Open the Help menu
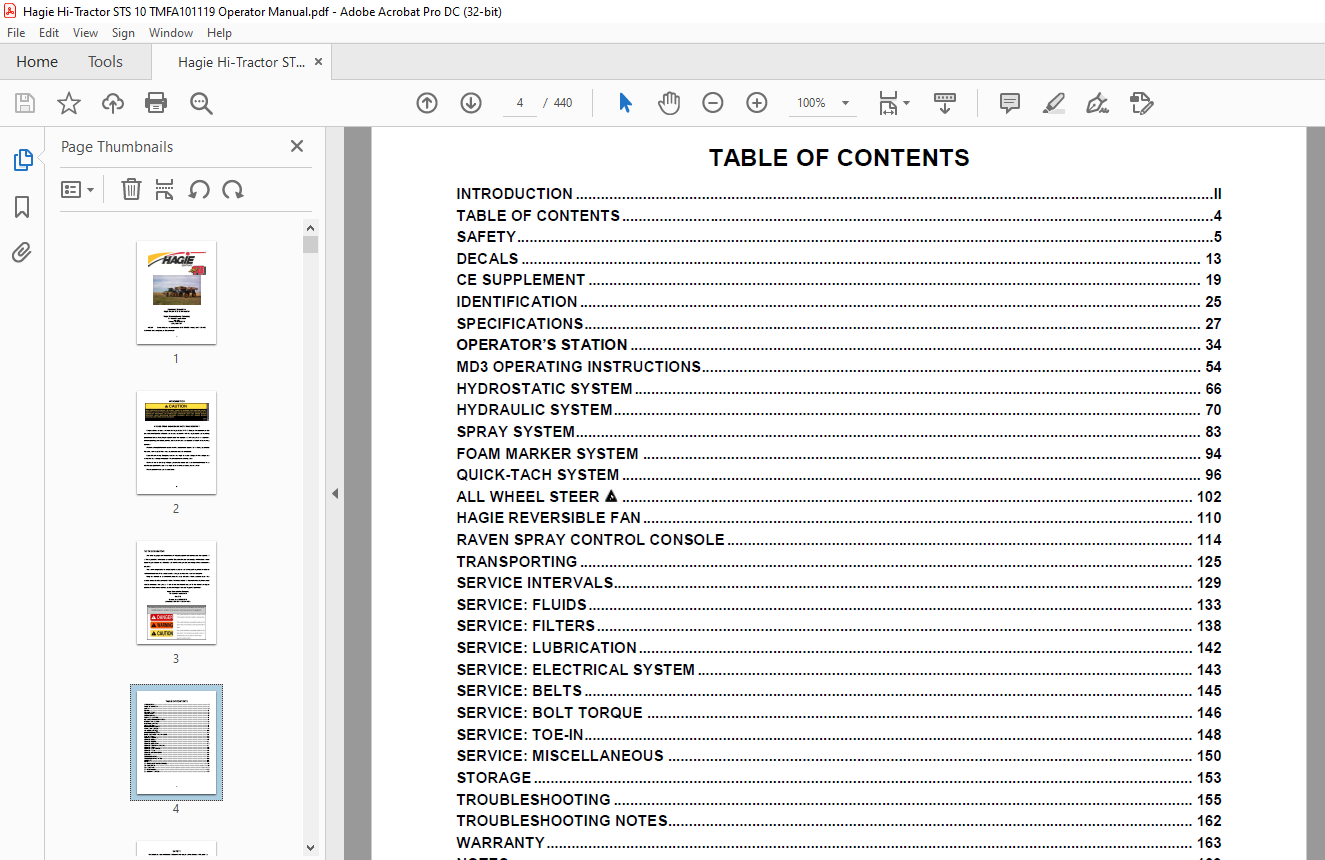Image resolution: width=1325 pixels, height=860 pixels. (219, 33)
